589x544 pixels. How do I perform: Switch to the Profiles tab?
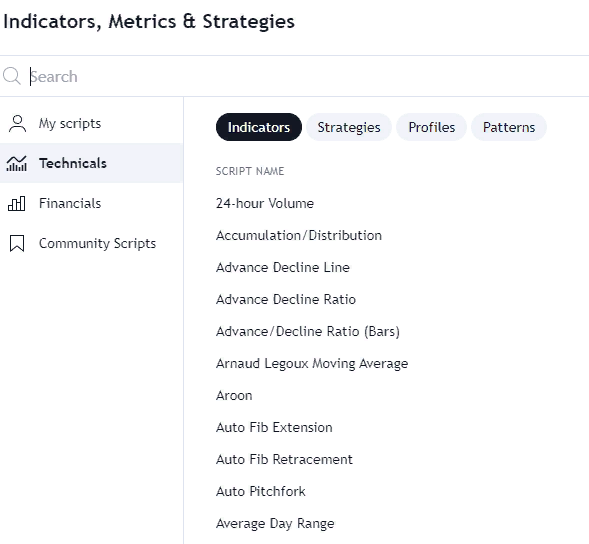pos(431,127)
